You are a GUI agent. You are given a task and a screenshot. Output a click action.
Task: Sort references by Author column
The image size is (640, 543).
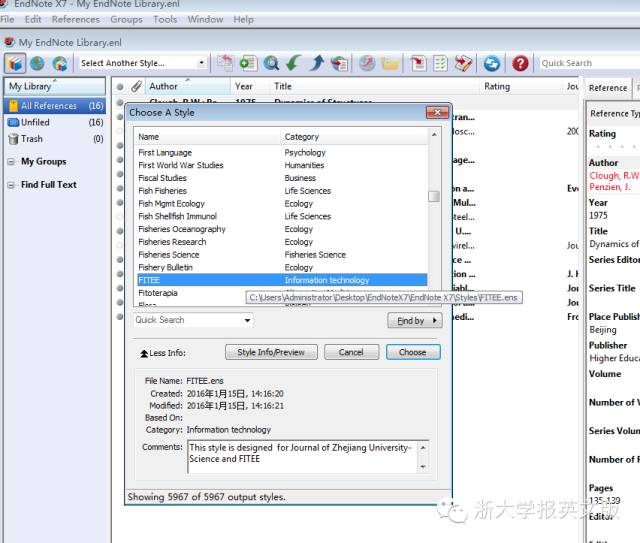(188, 86)
